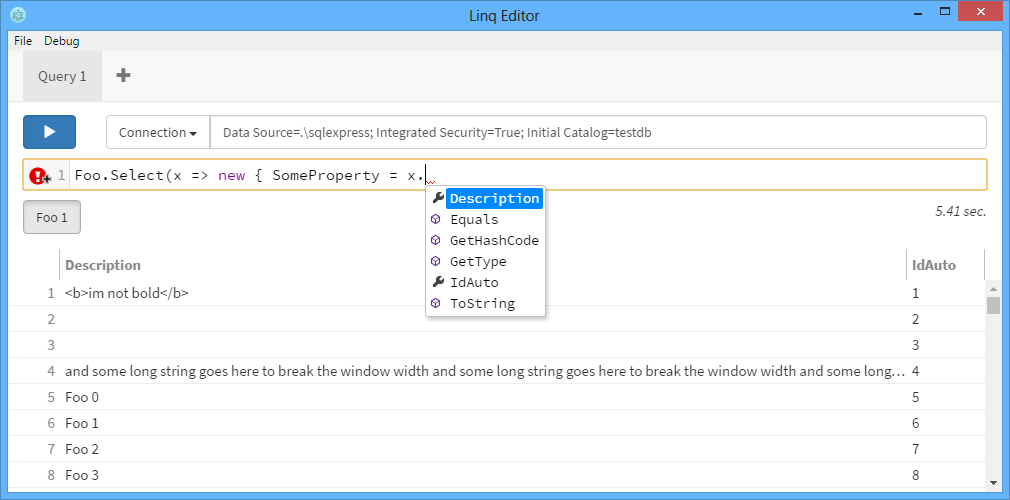Choose Equals from autocomplete list
This screenshot has width=1010, height=500.
(x=474, y=220)
